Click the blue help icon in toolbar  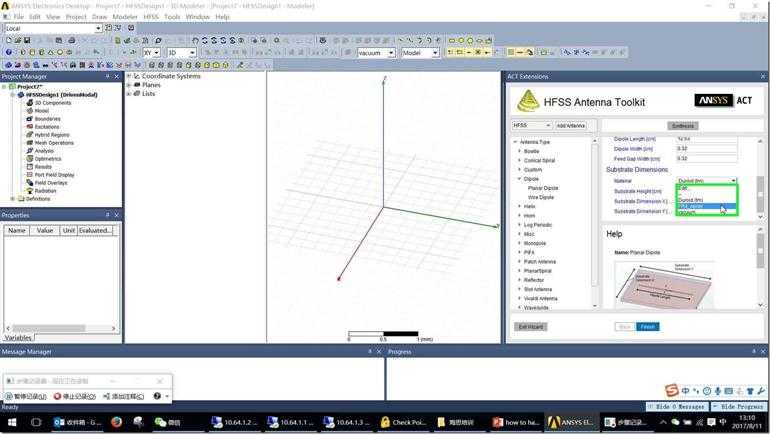coord(8,52)
